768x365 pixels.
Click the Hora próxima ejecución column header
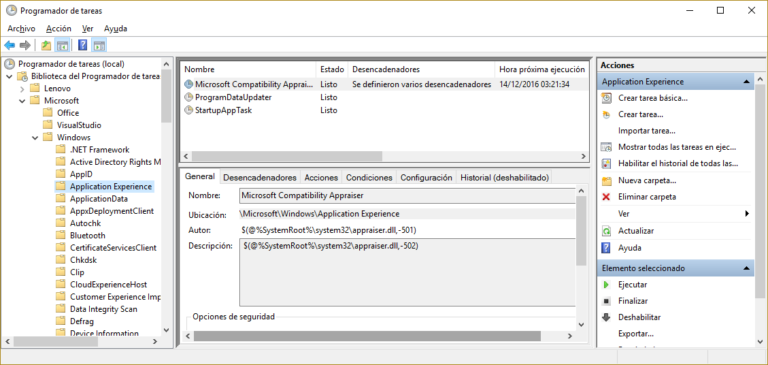(542, 70)
